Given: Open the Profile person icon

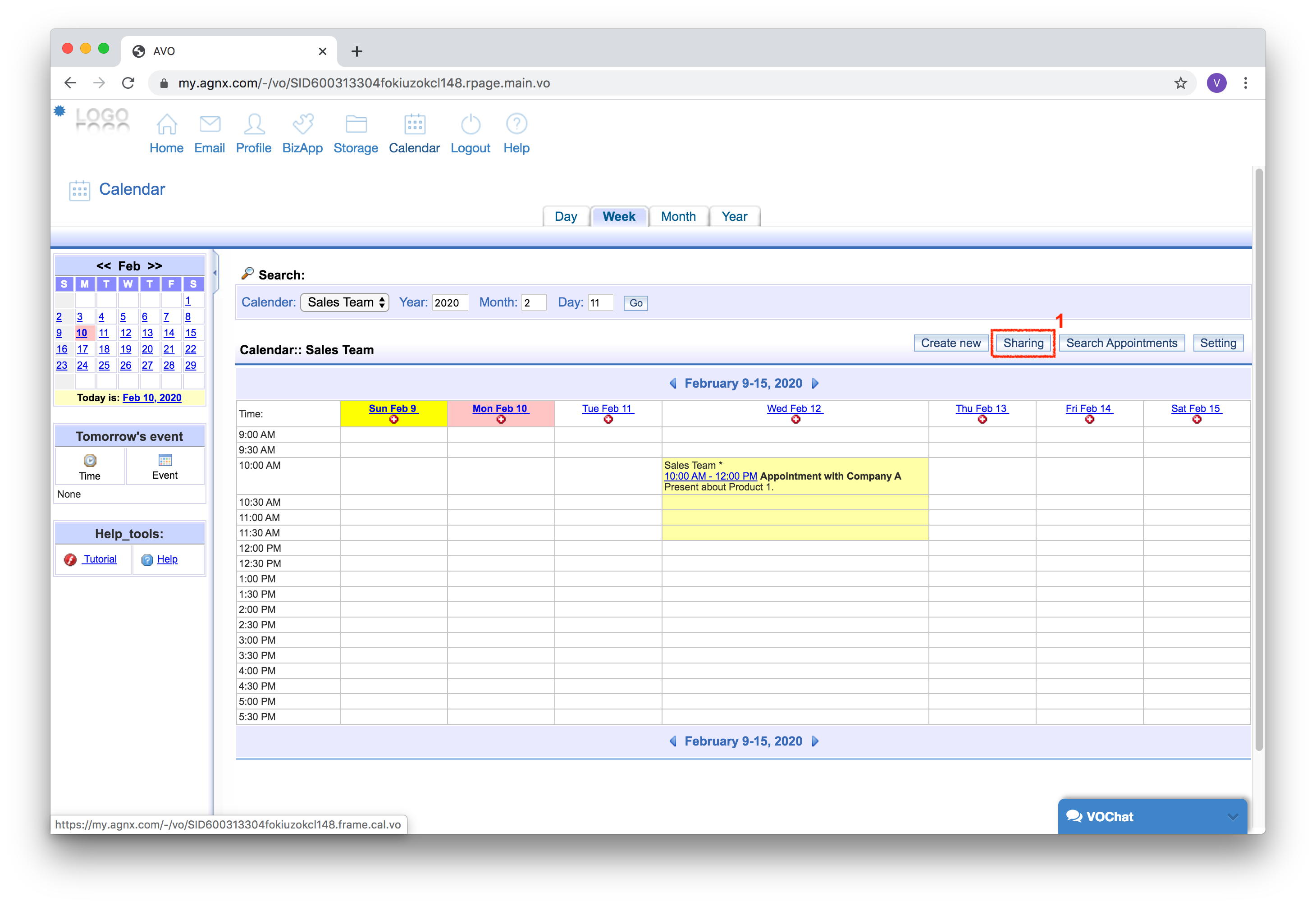Looking at the screenshot, I should tap(254, 124).
